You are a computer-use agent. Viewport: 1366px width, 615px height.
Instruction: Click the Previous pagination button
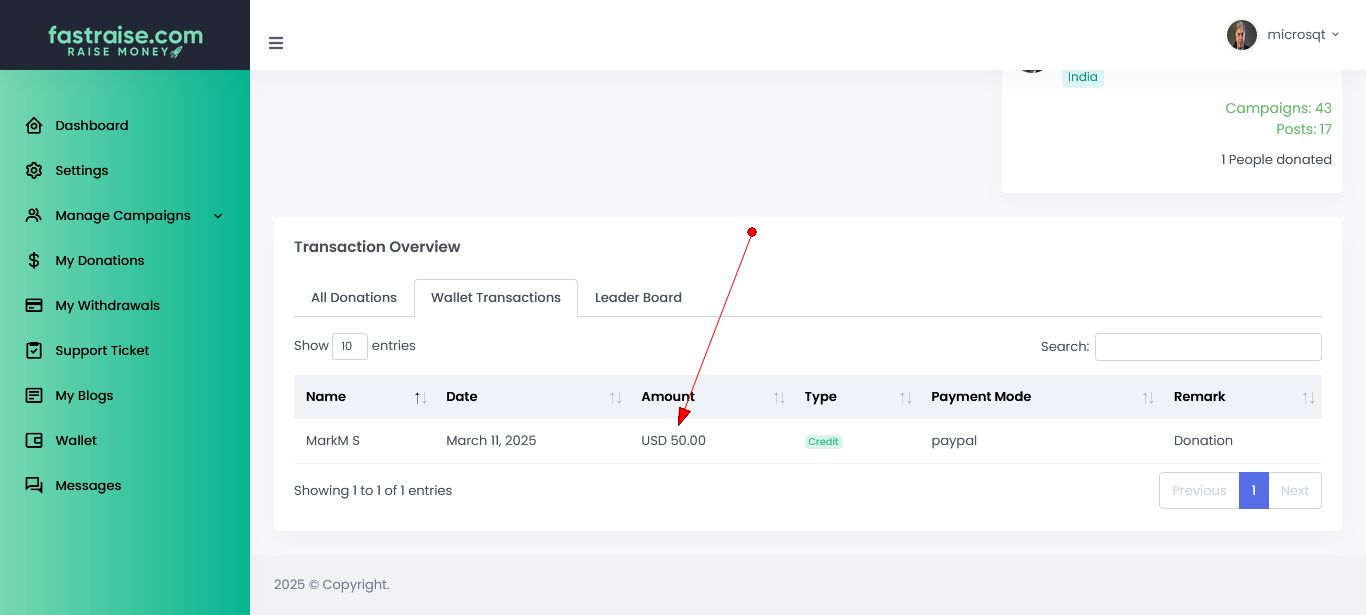(x=1199, y=491)
